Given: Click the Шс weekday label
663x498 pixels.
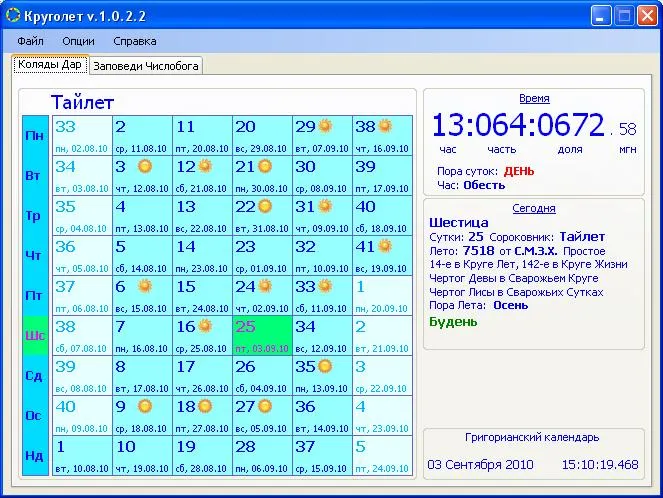Looking at the screenshot, I should [35, 336].
